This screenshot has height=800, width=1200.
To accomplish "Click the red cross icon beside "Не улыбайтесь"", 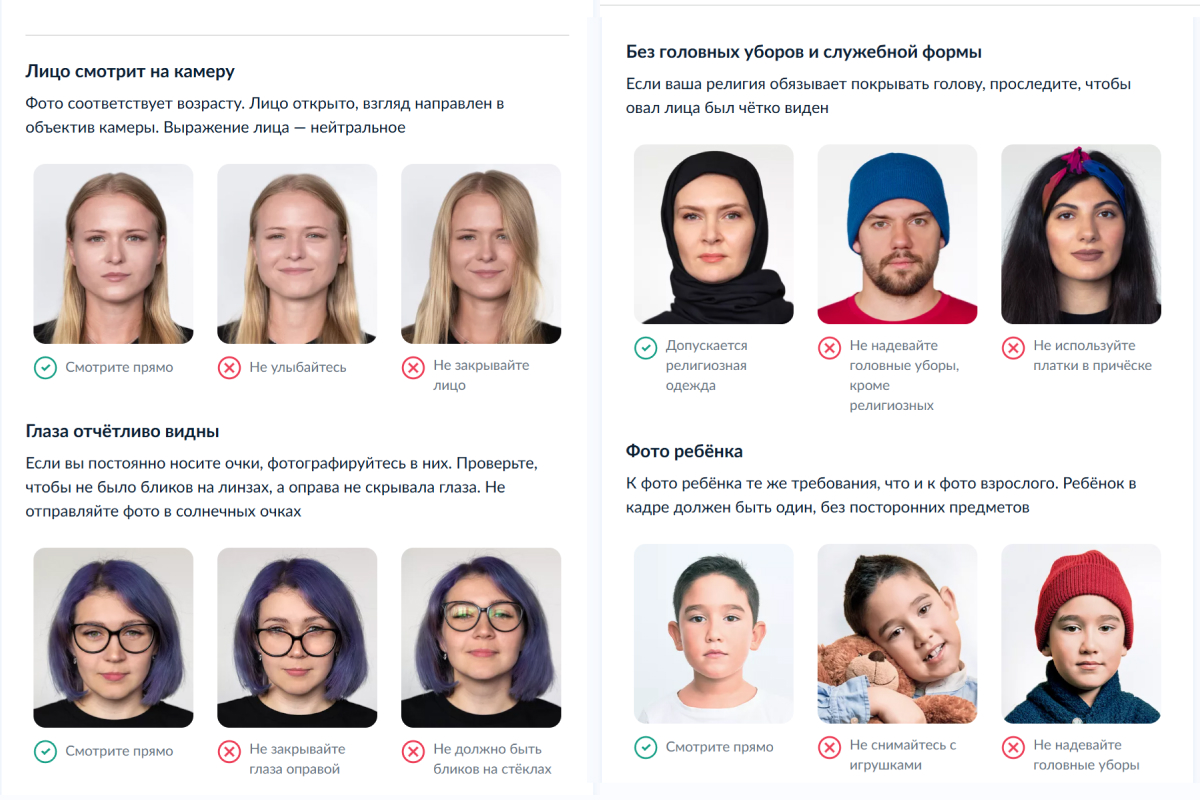I will tap(229, 368).
